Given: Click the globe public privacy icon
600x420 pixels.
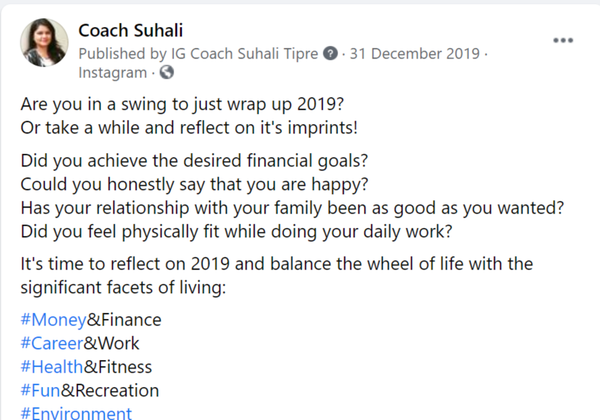Looking at the screenshot, I should 167,72.
